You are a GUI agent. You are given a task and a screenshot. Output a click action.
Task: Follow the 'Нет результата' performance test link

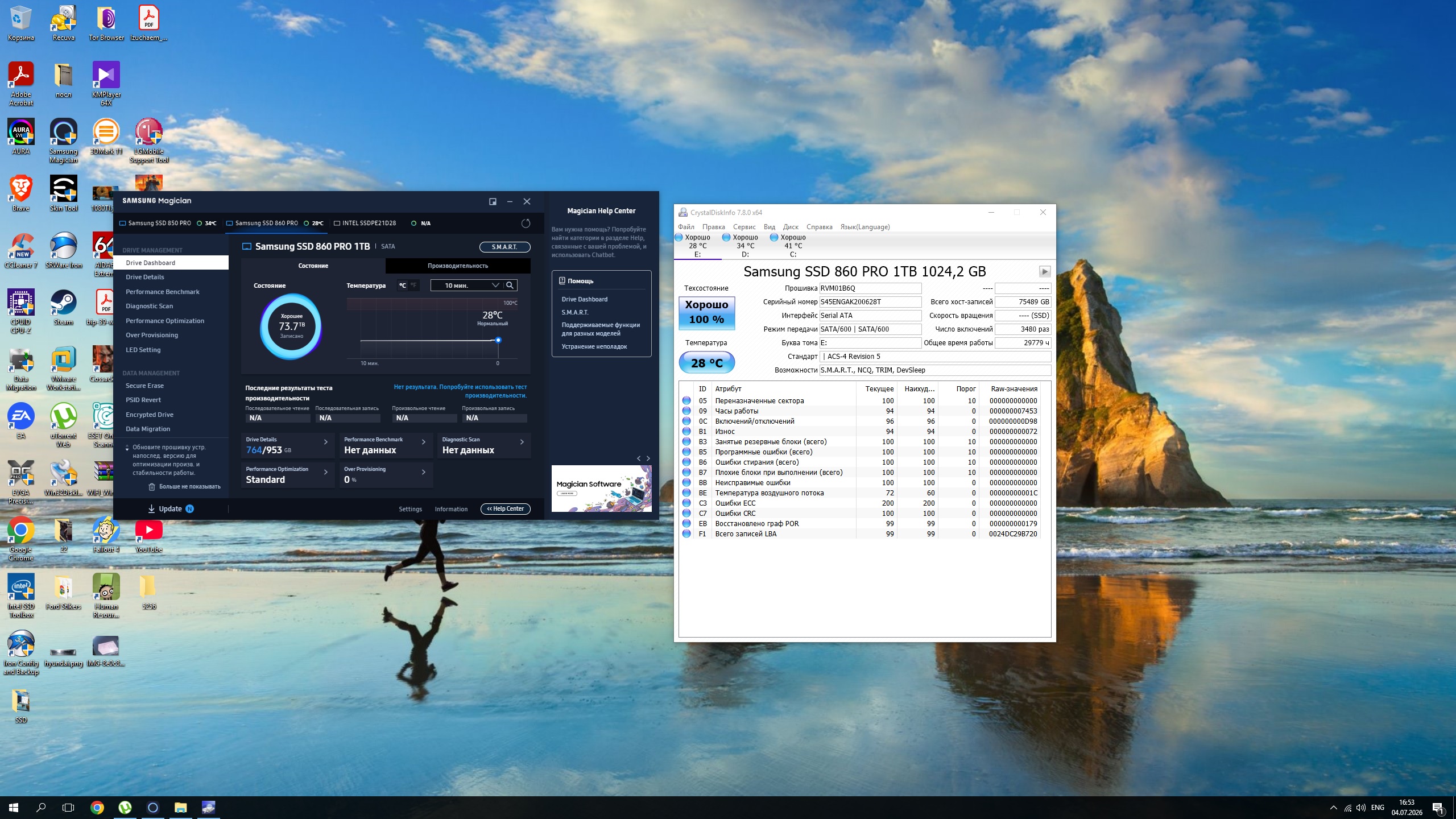tap(460, 391)
